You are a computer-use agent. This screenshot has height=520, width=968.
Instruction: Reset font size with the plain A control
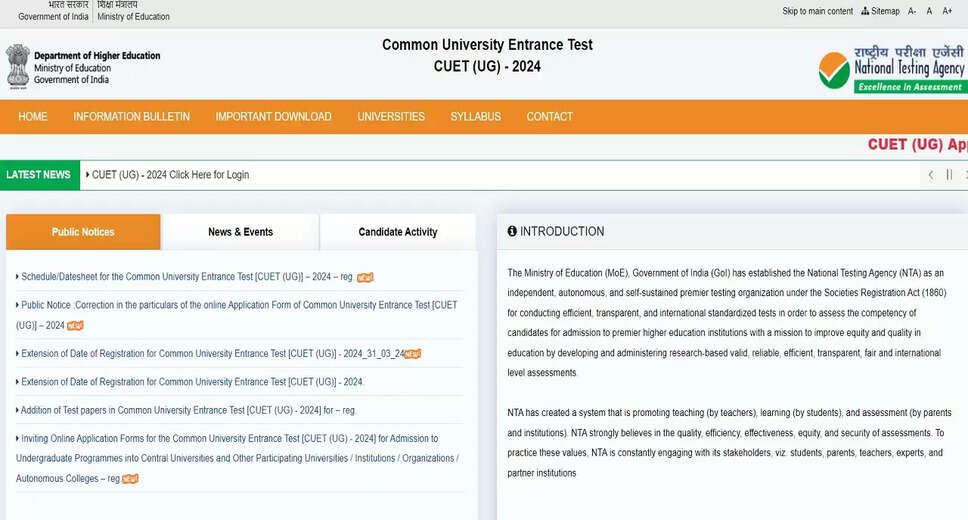(929, 11)
